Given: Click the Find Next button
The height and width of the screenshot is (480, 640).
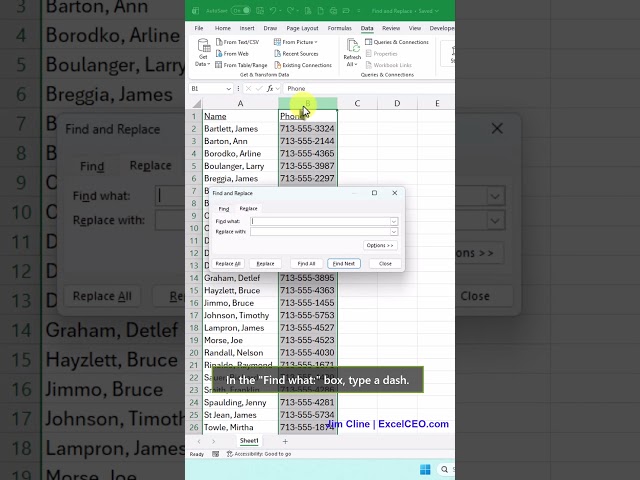Looking at the screenshot, I should pos(344,264).
